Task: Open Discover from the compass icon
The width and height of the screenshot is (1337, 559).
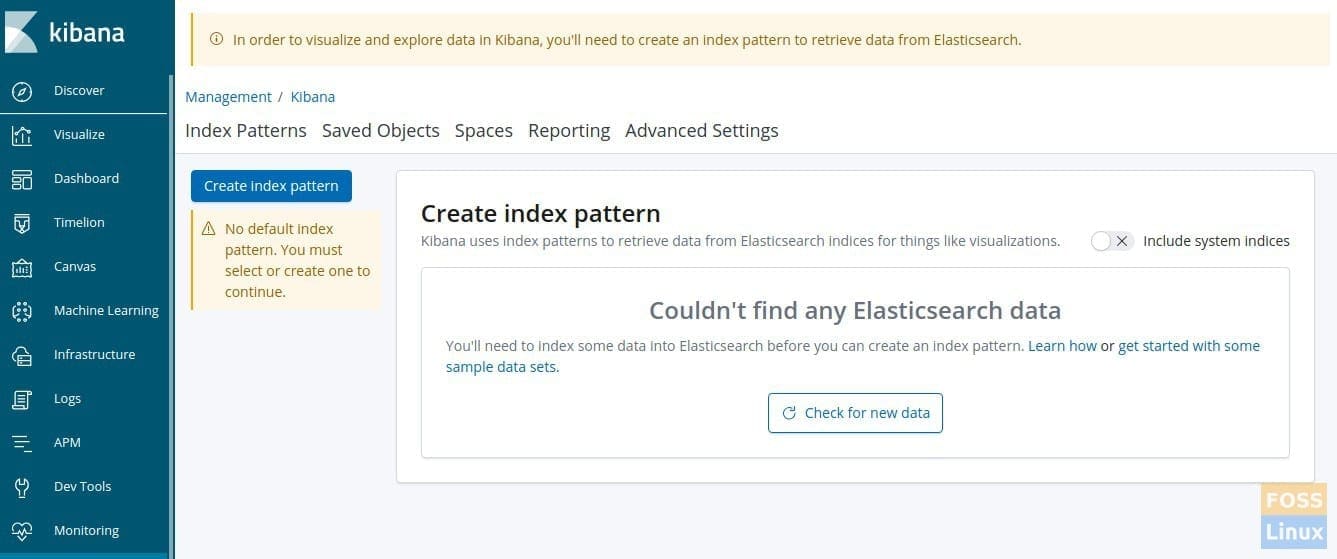Action: coord(22,91)
